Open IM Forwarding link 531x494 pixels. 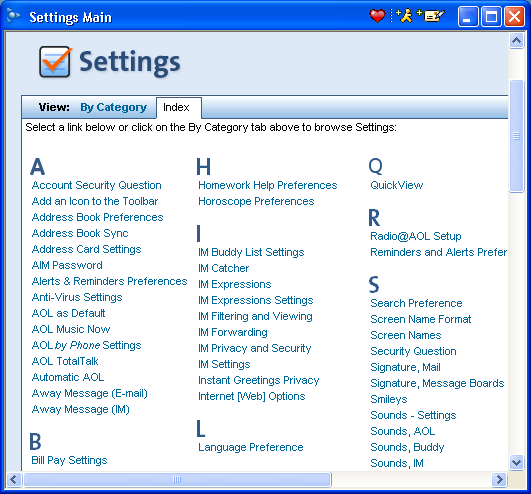pos(233,332)
